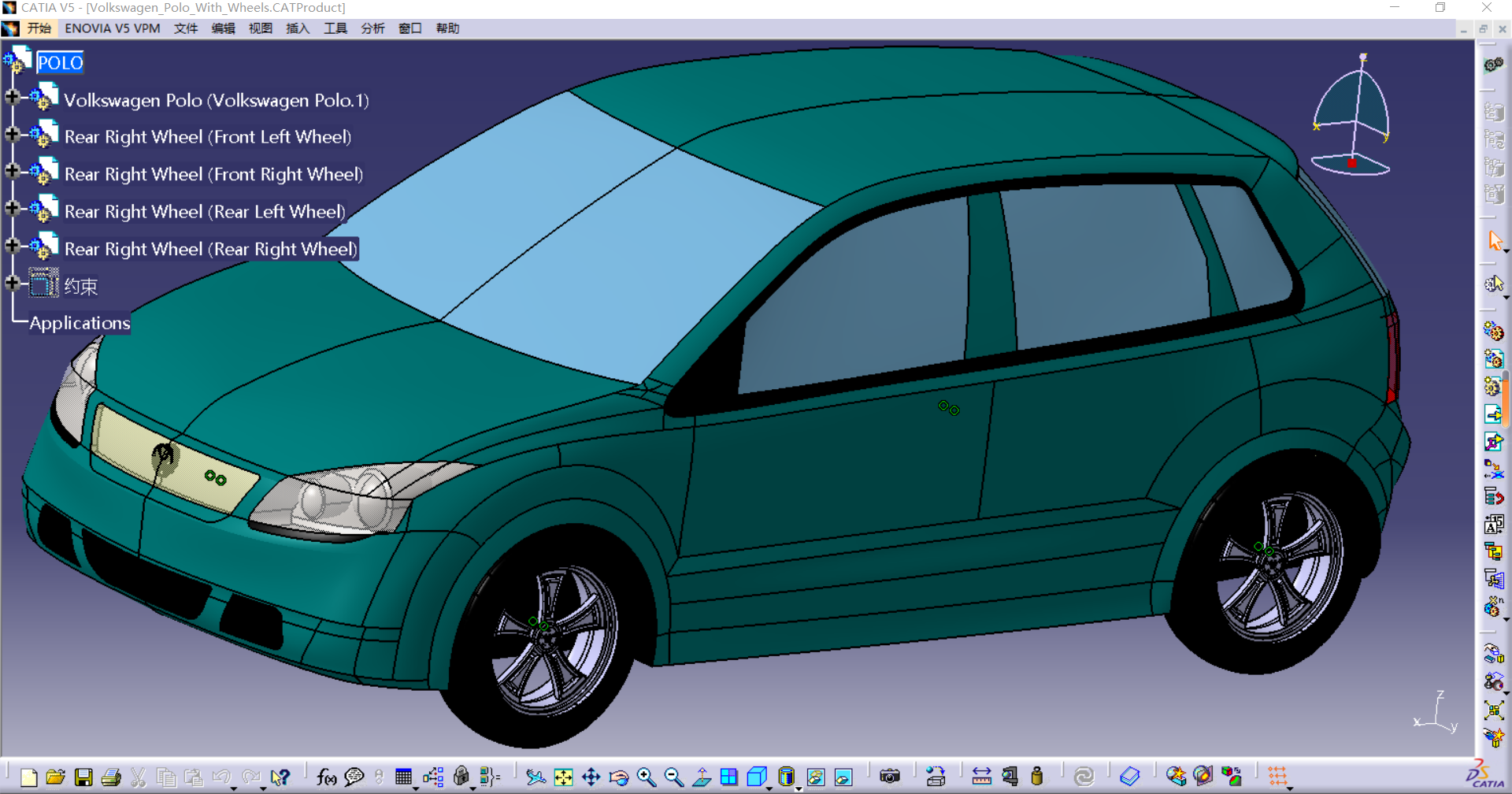Open the 开始 Start menu
The image size is (1512, 794).
point(39,28)
